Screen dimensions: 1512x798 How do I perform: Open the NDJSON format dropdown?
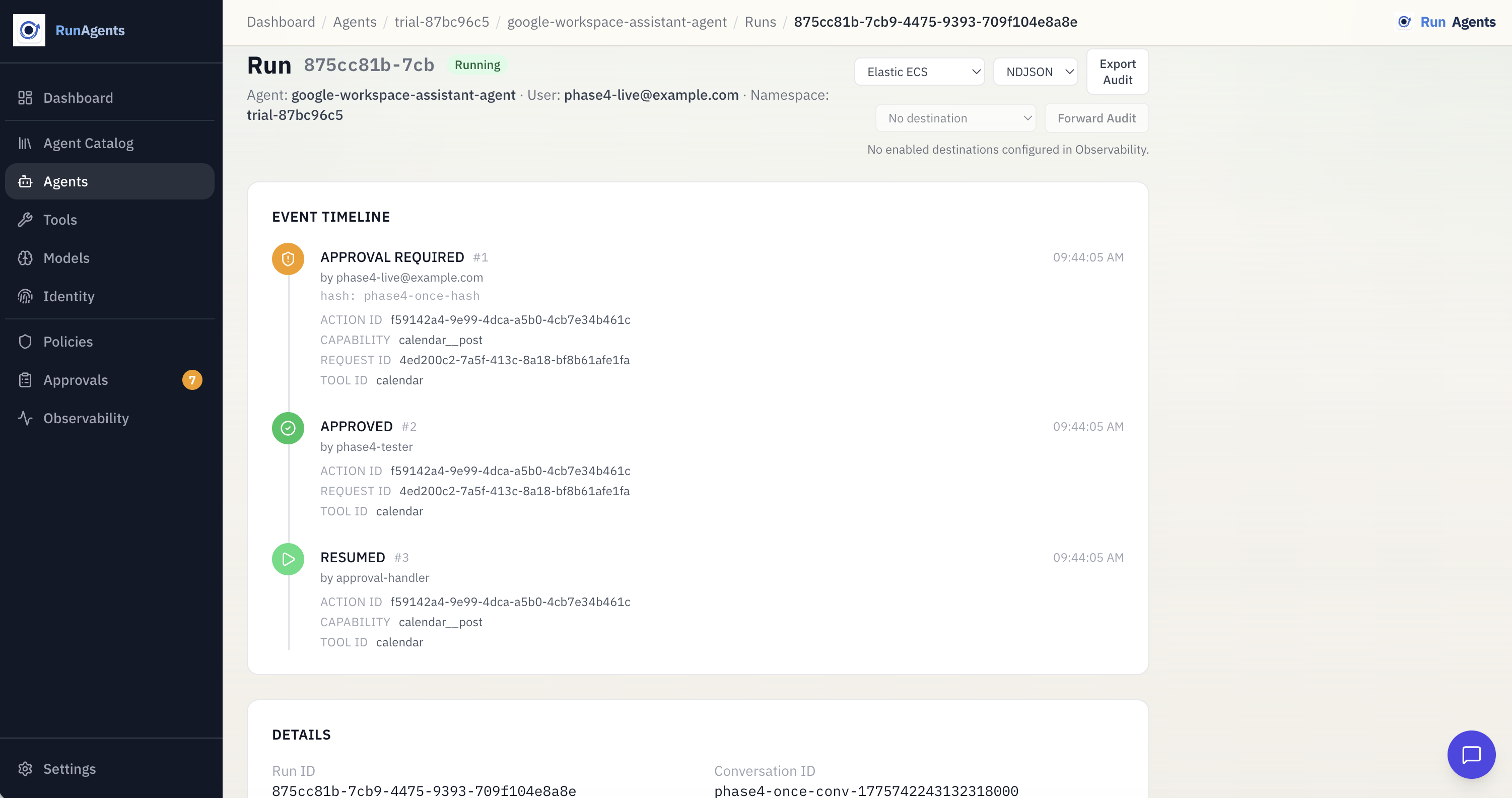point(1035,71)
